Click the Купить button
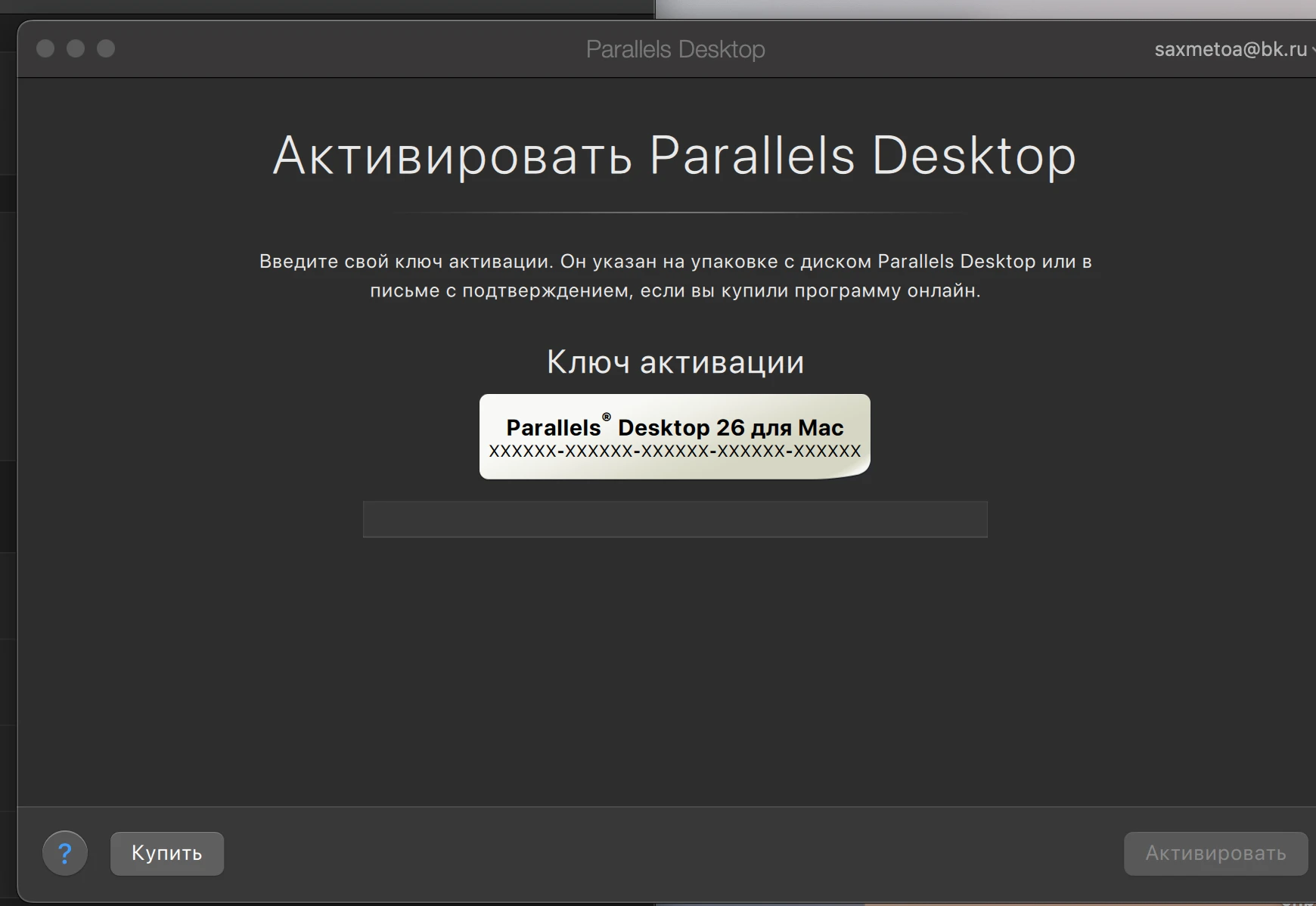Image resolution: width=1316 pixels, height=906 pixels. pyautogui.click(x=167, y=854)
